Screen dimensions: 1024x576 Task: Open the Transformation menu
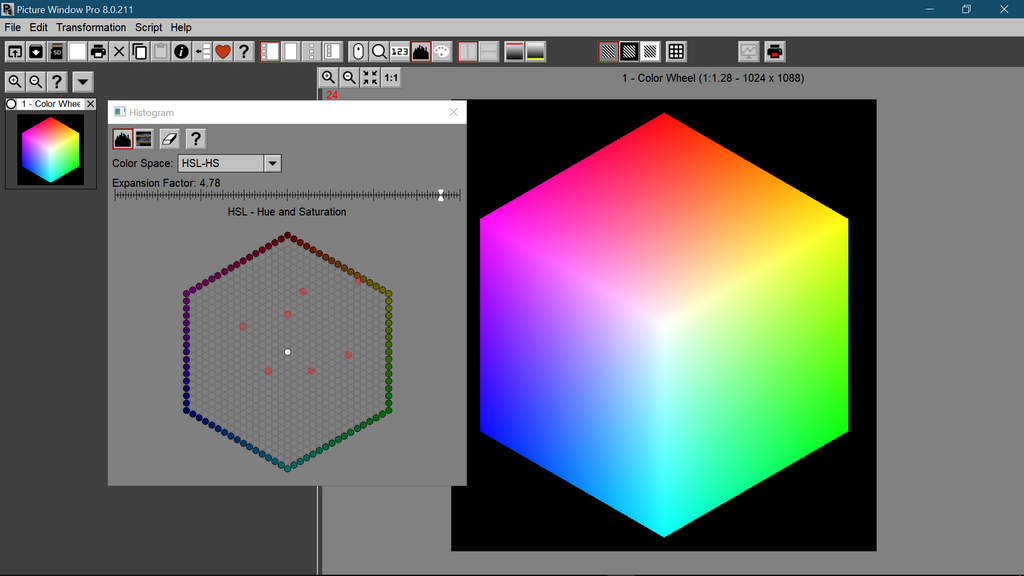pyautogui.click(x=91, y=27)
